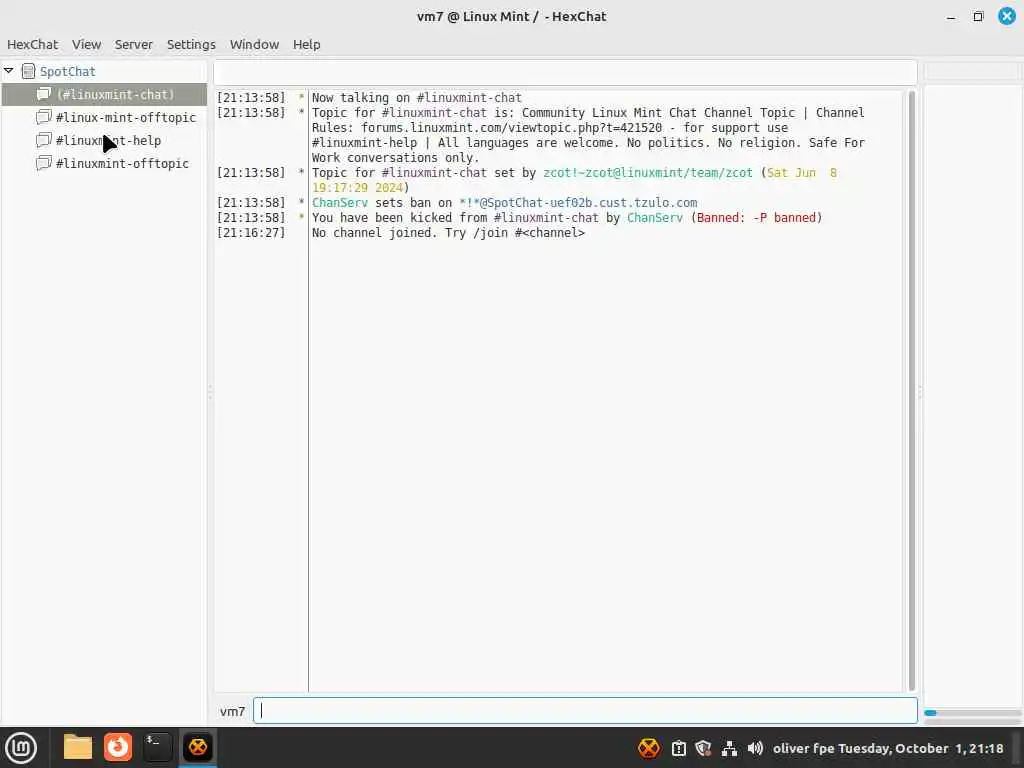Select the SpotChat server entry
The image size is (1024, 768).
pos(67,71)
